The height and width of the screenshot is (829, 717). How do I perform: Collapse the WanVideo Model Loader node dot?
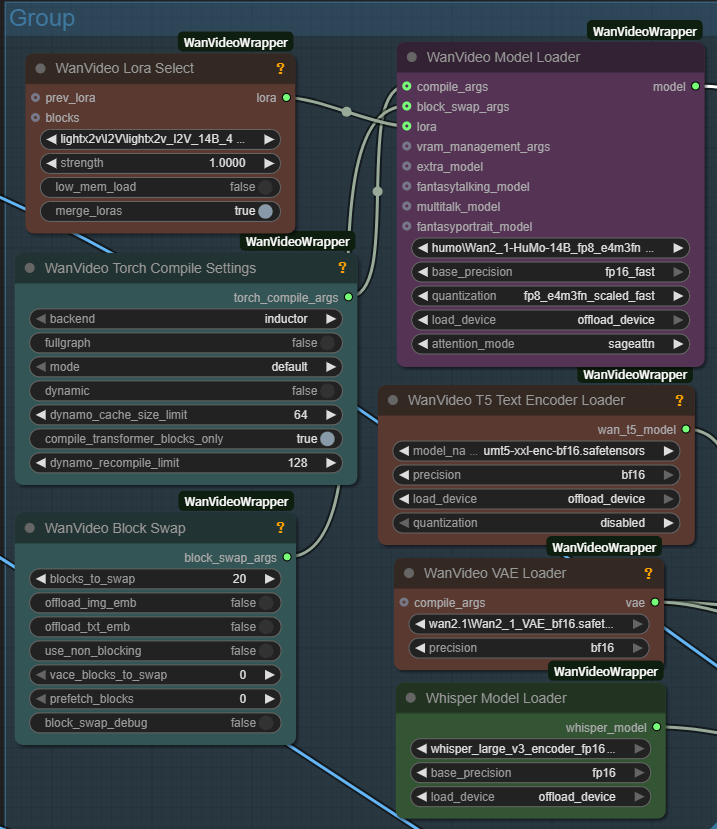tap(411, 57)
